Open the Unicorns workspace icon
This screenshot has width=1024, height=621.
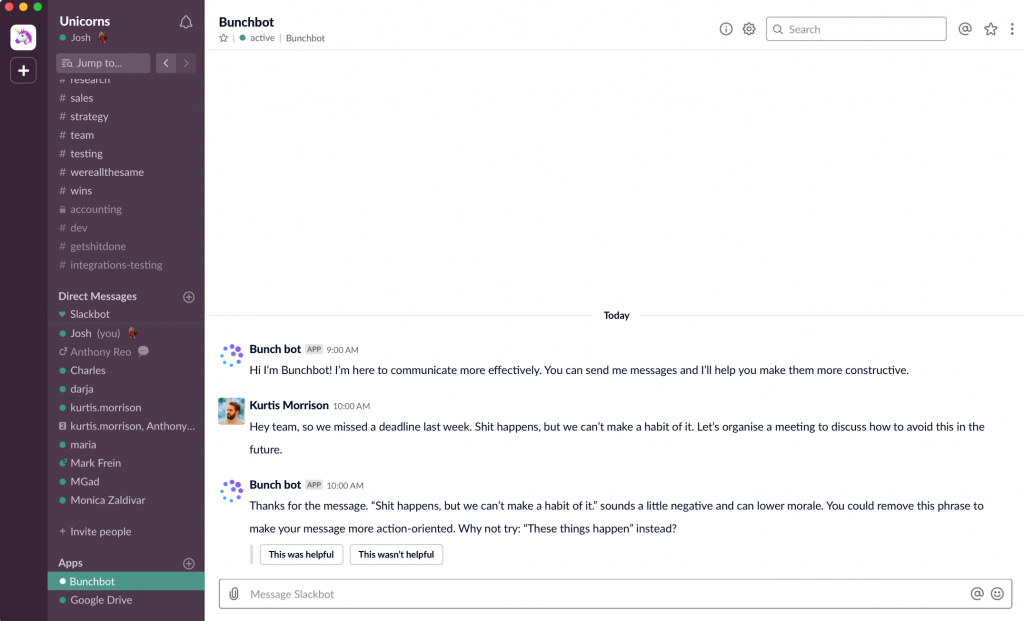click(x=23, y=37)
